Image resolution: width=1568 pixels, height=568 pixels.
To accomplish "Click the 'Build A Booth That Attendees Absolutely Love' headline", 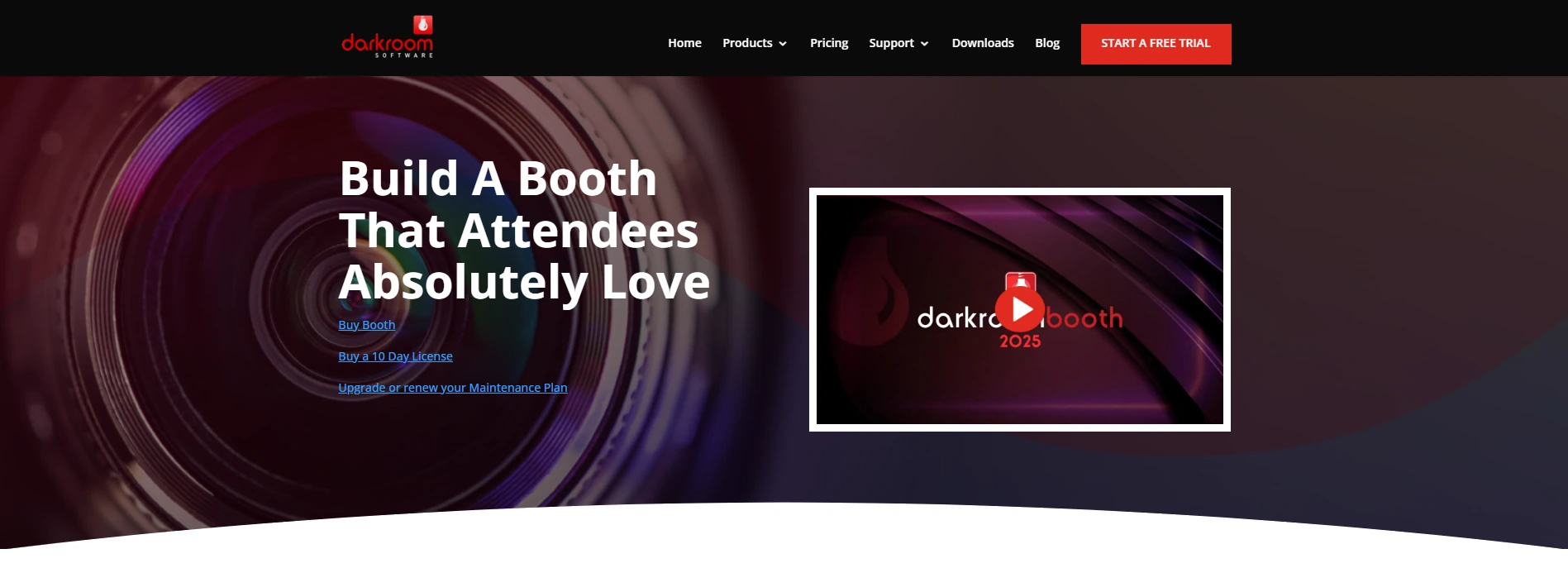I will 524,230.
